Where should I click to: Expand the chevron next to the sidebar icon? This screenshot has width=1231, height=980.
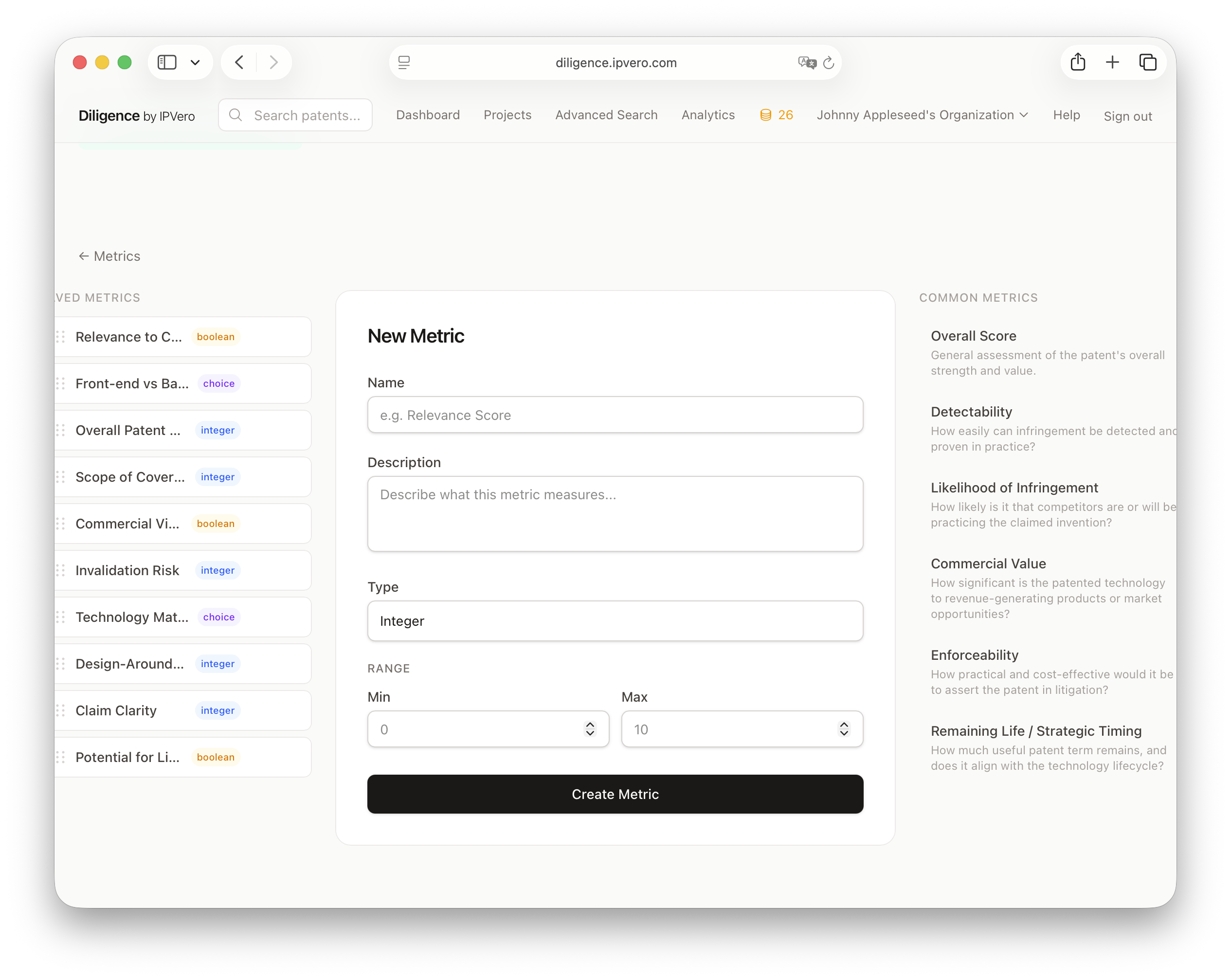(x=195, y=62)
